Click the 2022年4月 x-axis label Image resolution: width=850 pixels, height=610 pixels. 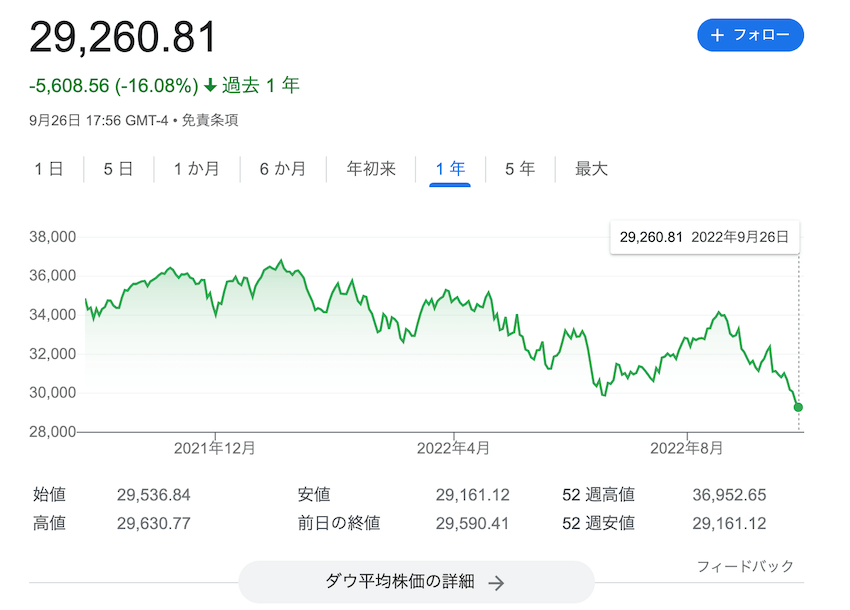pos(453,448)
